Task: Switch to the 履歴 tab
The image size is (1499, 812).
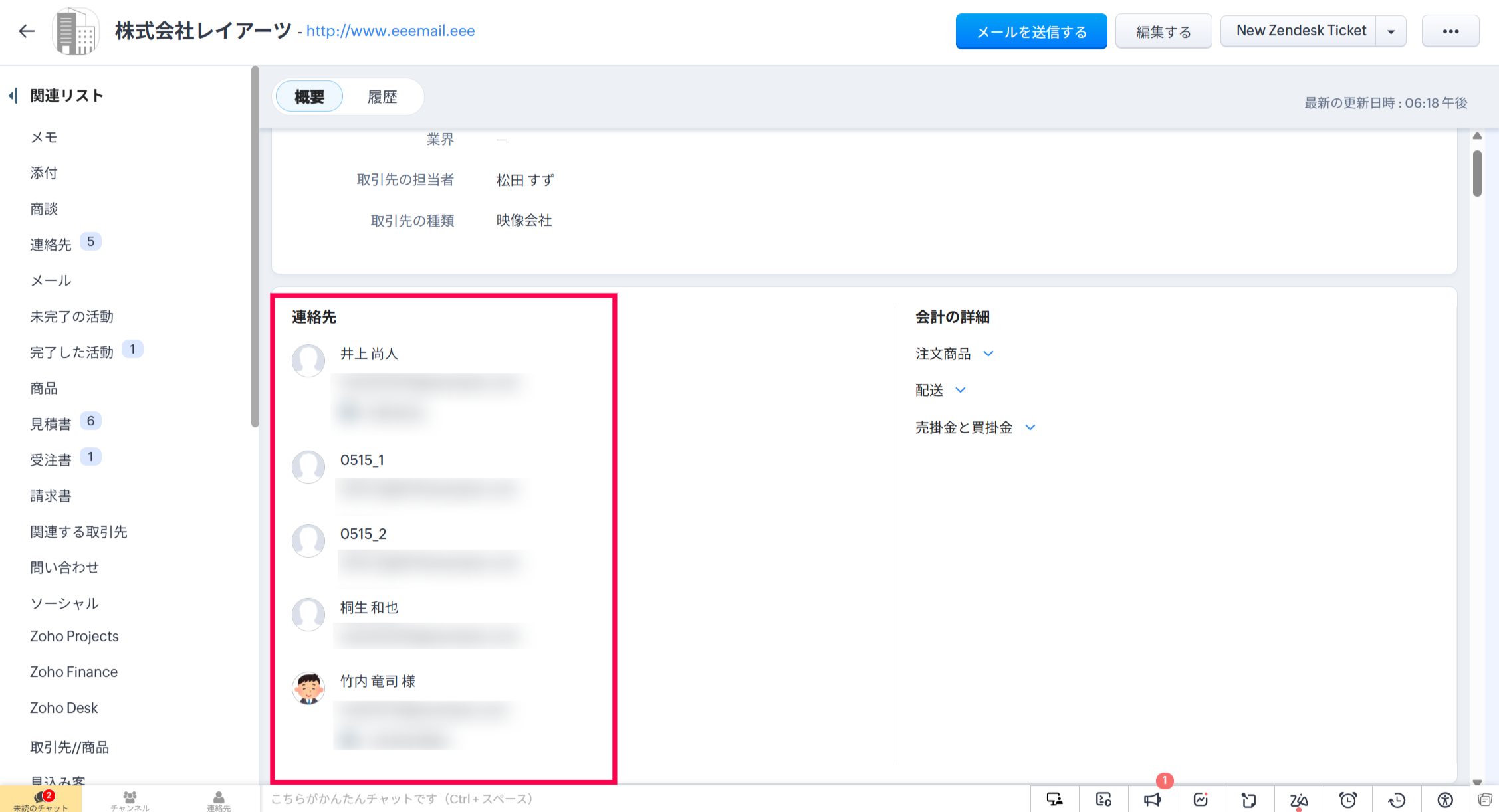Action: pyautogui.click(x=382, y=97)
